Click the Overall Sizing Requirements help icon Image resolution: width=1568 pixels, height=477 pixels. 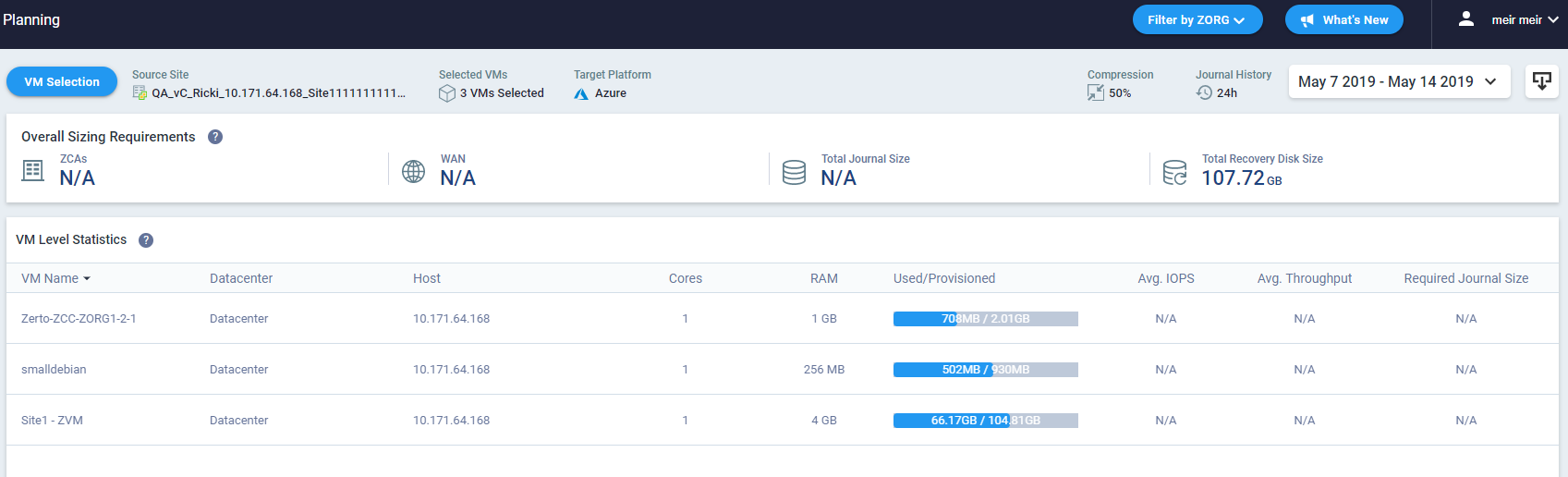point(215,137)
